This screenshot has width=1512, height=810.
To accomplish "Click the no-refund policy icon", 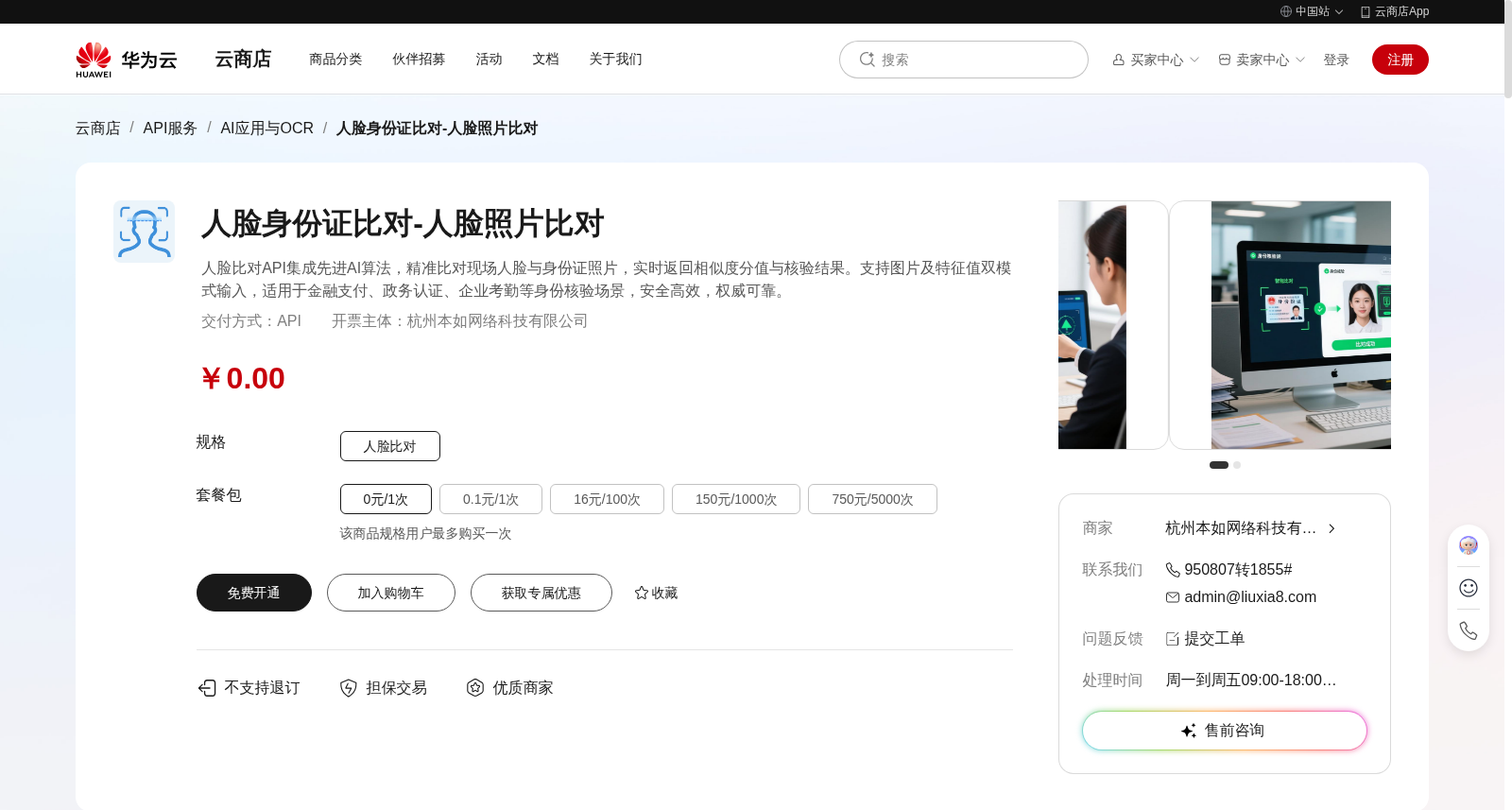I will pos(207,688).
